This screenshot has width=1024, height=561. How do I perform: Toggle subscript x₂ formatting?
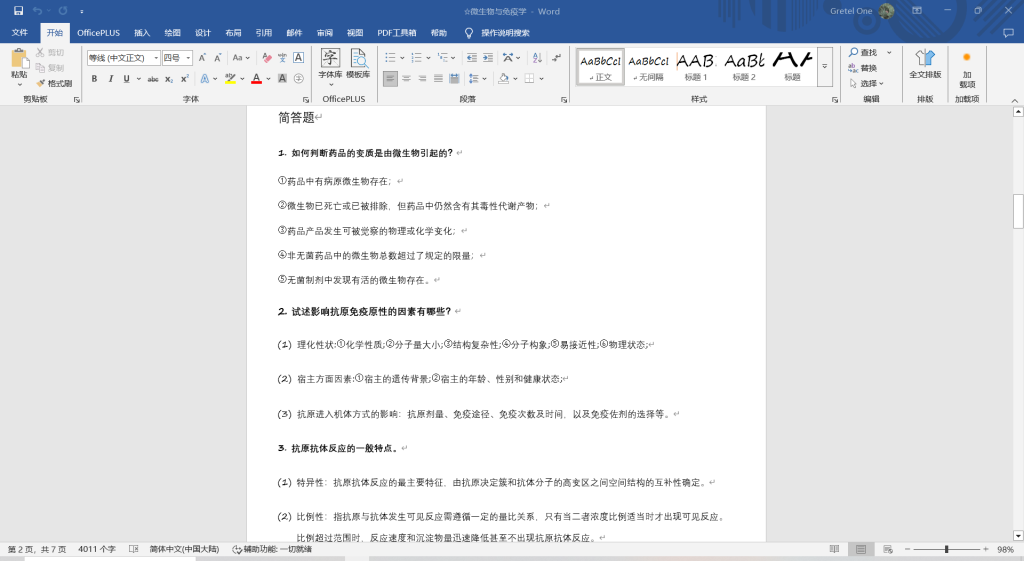168,78
